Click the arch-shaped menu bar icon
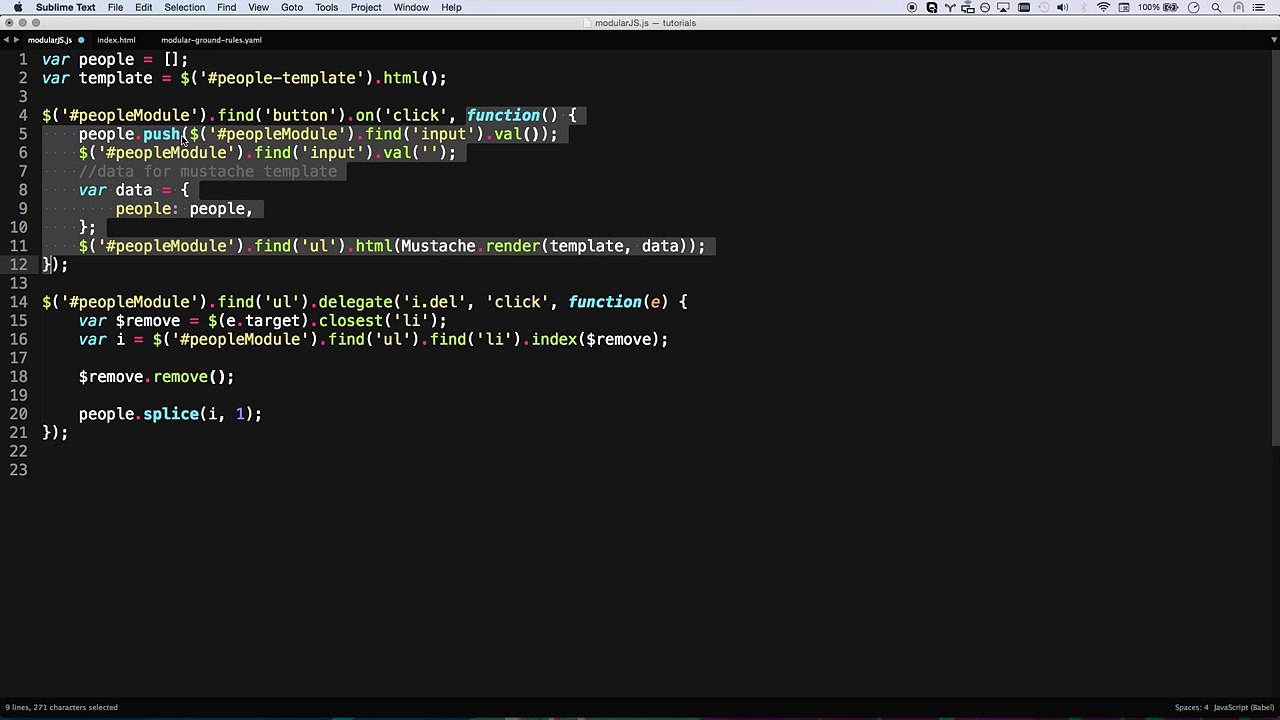 pyautogui.click(x=1239, y=7)
